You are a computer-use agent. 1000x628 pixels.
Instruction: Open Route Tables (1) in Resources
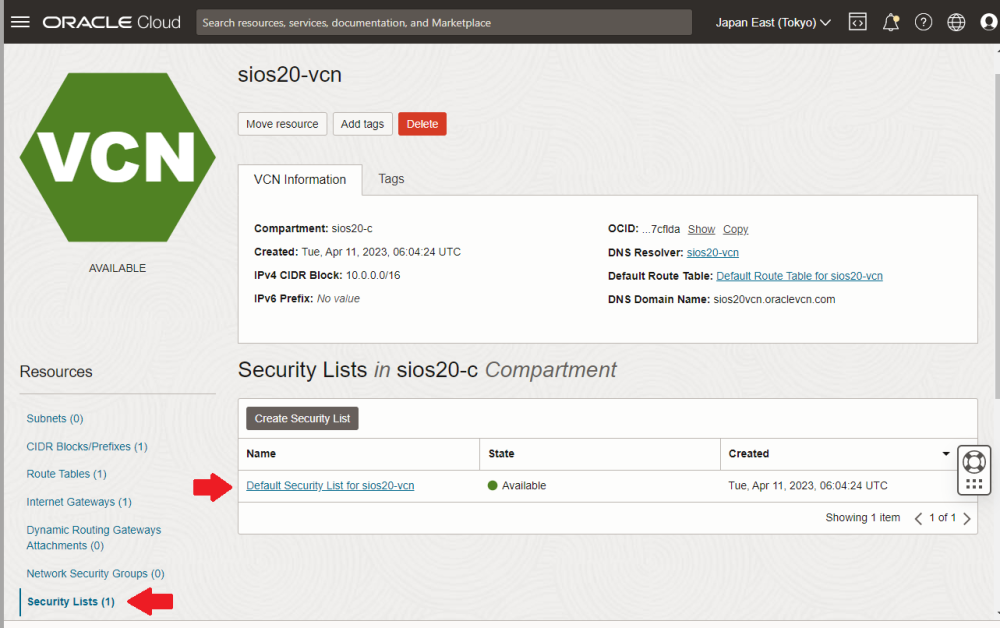(66, 474)
